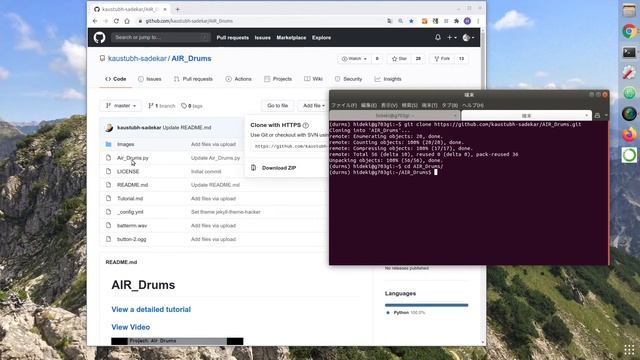Open Marketplace in GitHub header

pos(291,38)
